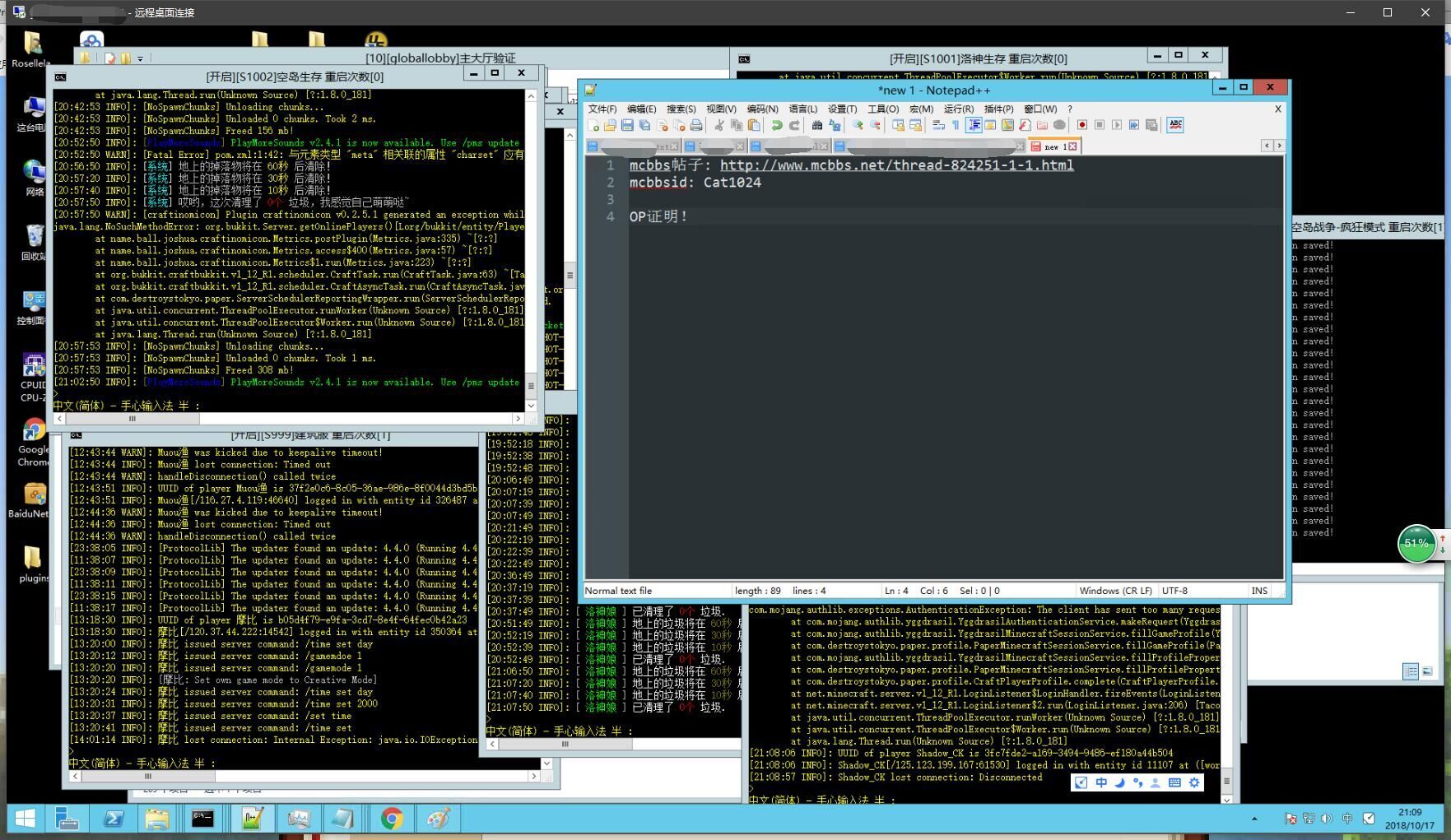This screenshot has height=840, width=1451.
Task: Toggle show all characters pilcrow icon
Action: click(x=956, y=125)
